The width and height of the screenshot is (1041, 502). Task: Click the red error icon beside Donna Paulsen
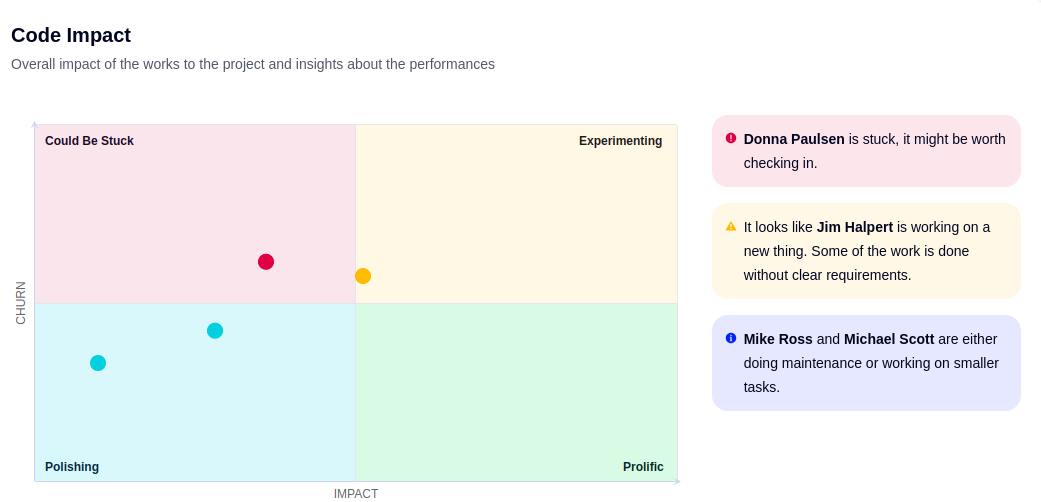click(731, 138)
